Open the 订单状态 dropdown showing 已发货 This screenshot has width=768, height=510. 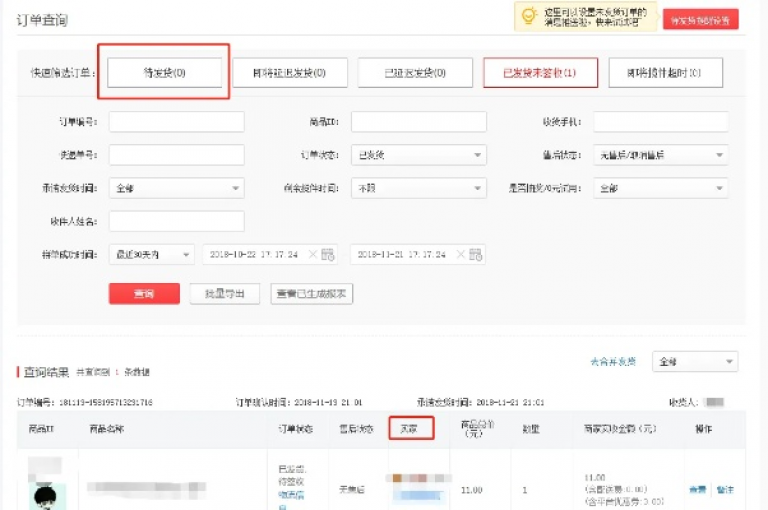point(419,155)
